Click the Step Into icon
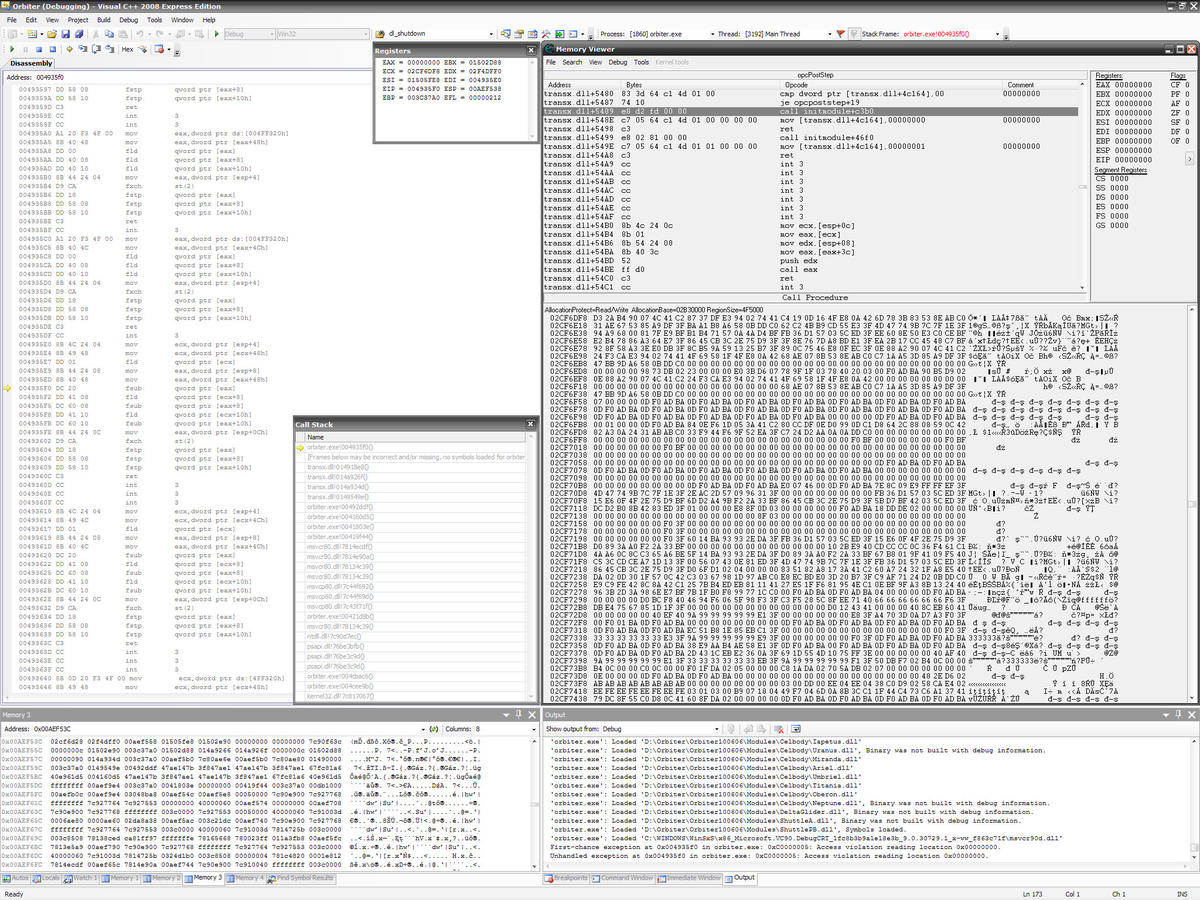This screenshot has height=900, width=1200. point(82,49)
